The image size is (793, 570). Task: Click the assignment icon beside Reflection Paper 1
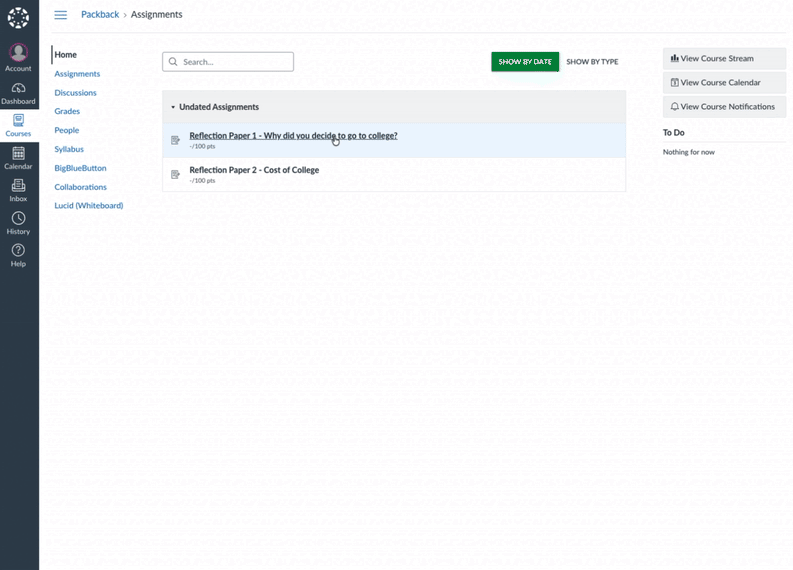coord(175,140)
